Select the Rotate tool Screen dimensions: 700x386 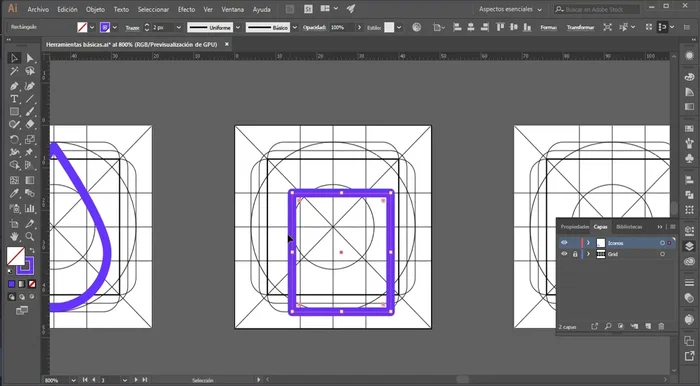[14, 140]
